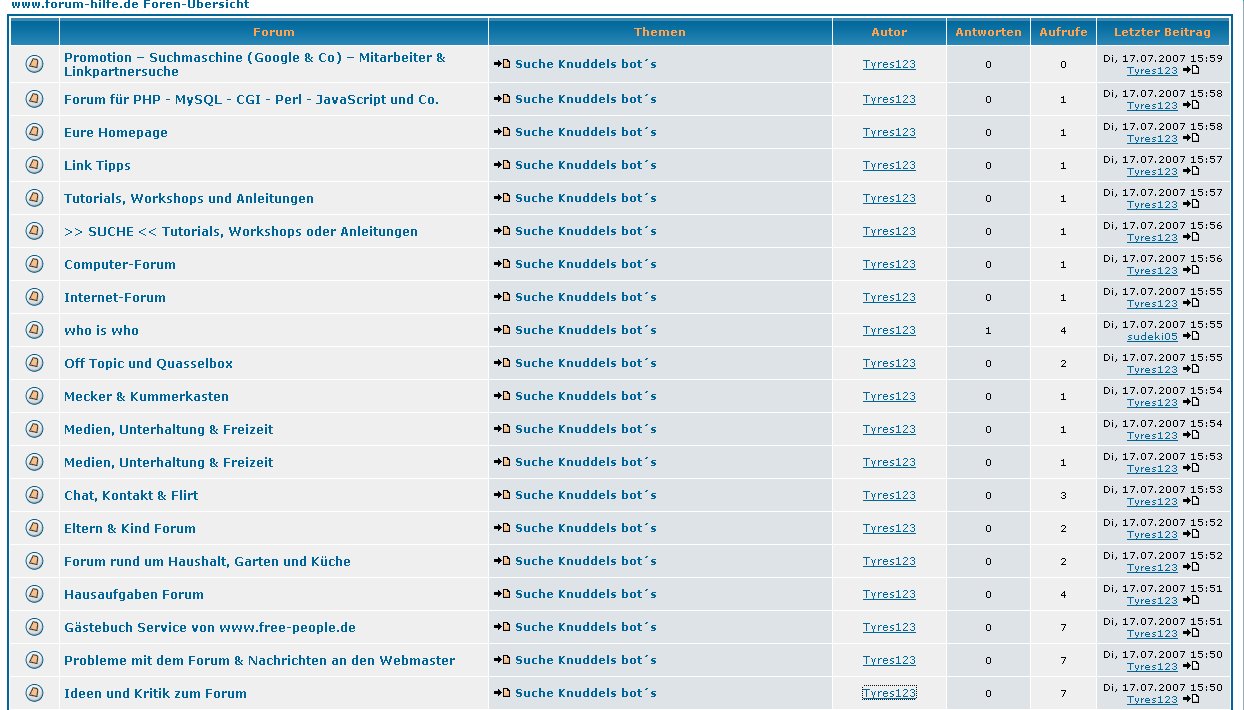Click the forum icon beside Link Tipps
The image size is (1244, 710).
pyautogui.click(x=34, y=165)
